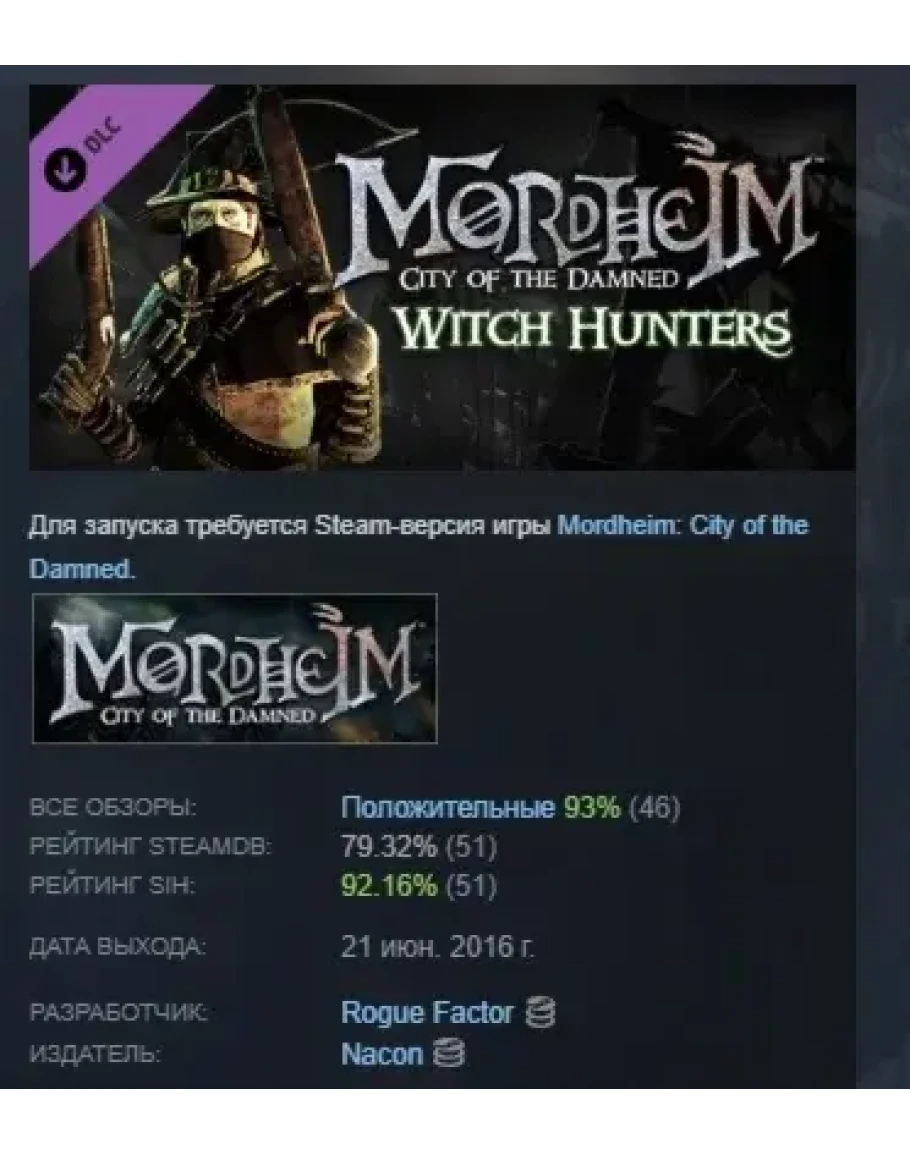Screen dimensions: 910x1155
Task: Click the (46) review count
Action: (654, 807)
